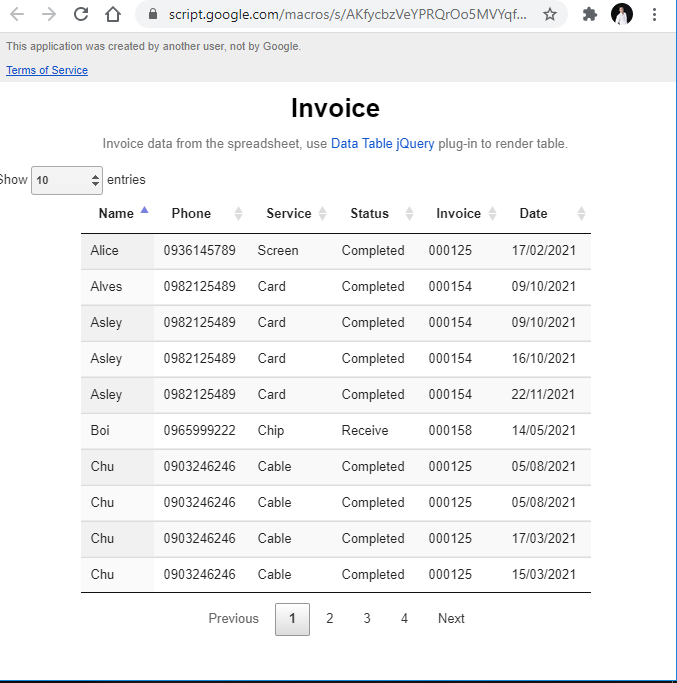The width and height of the screenshot is (677, 683).
Task: Go to page 2 of the table
Action: pyautogui.click(x=330, y=619)
